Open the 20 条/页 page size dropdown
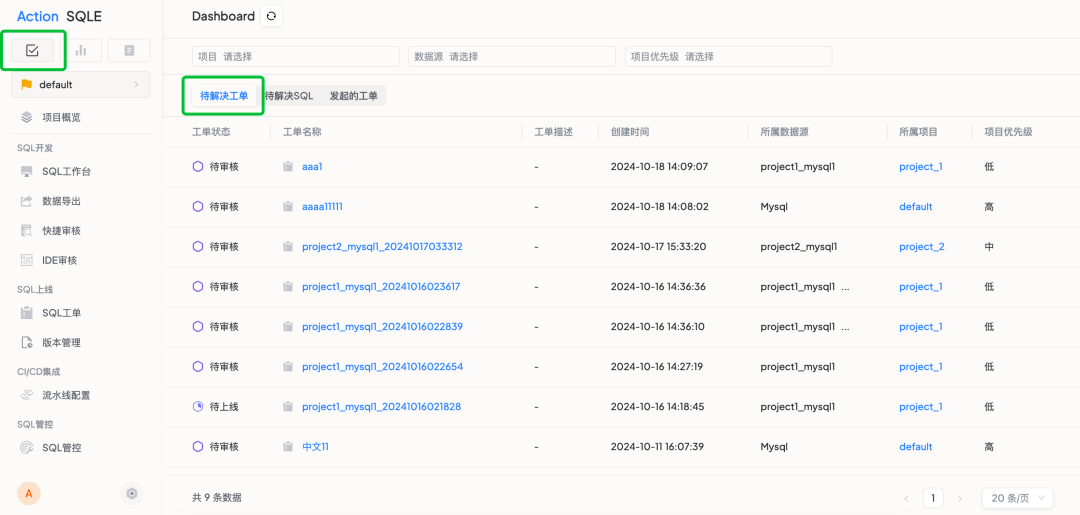 click(1018, 498)
